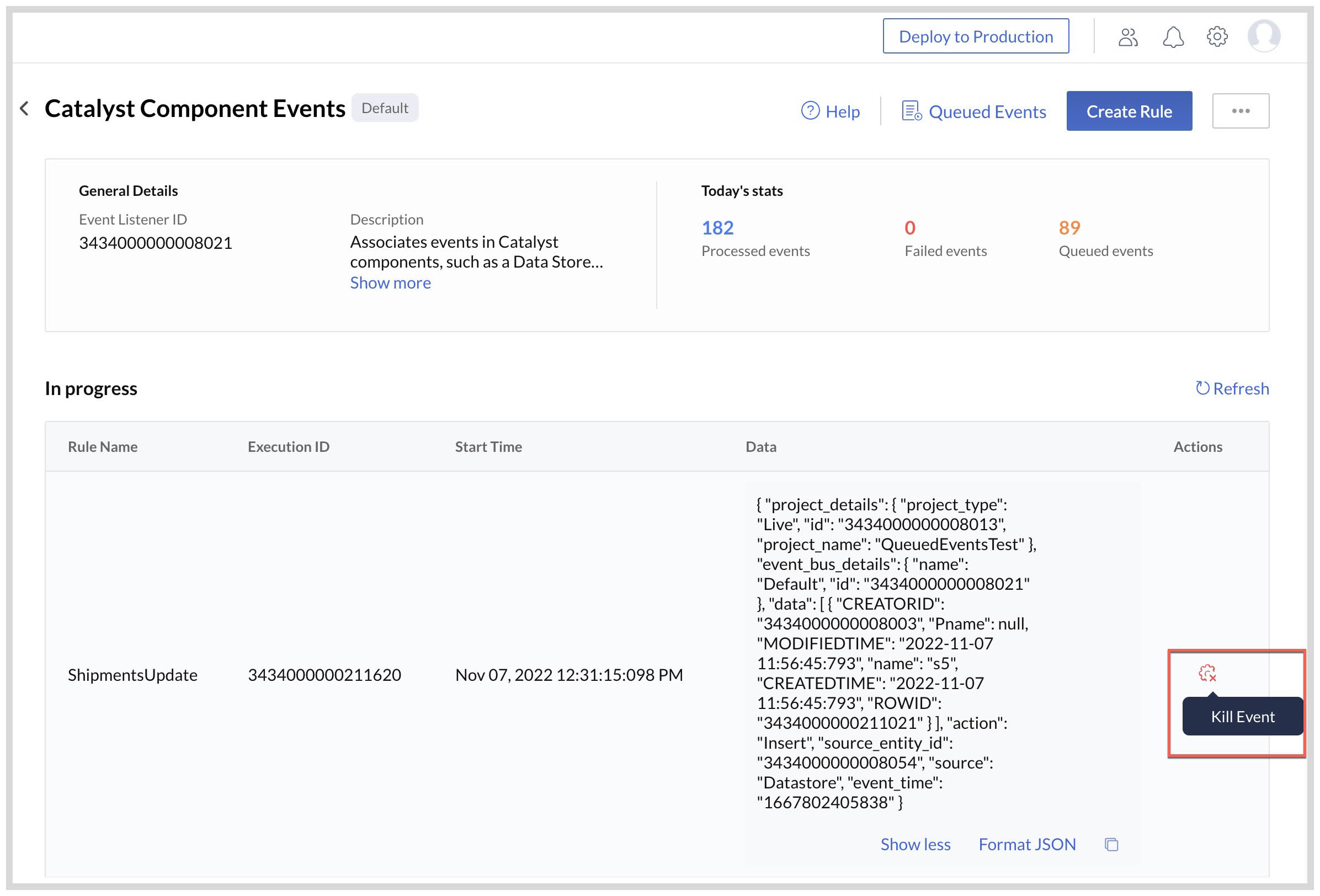Viewport: 1320px width, 896px height.
Task: Click the Default badge next to the title
Action: click(385, 108)
